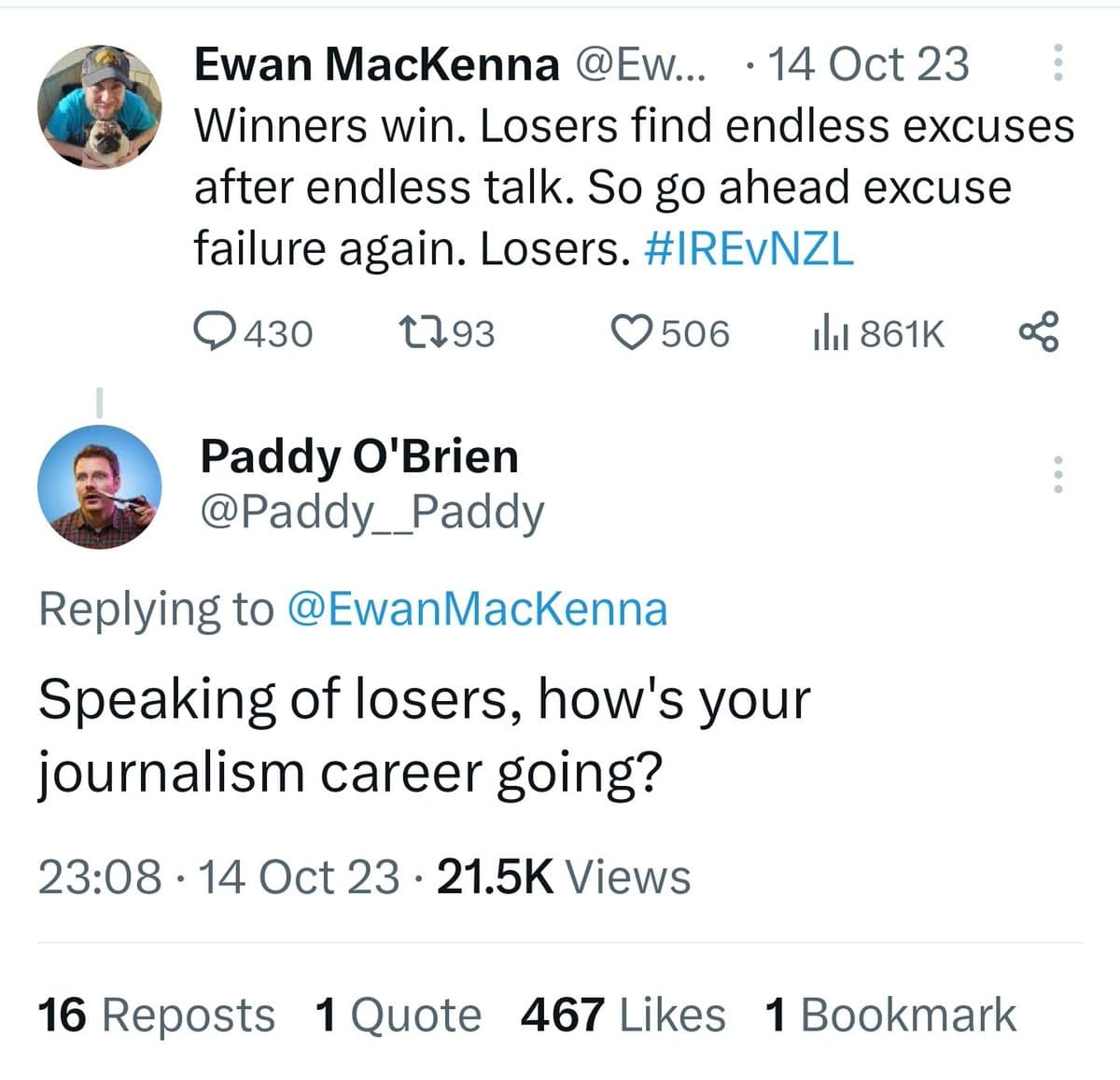Viewport: 1120px width, 1080px height.
Task: View the 16 Reposts list
Action: [x=156, y=1015]
